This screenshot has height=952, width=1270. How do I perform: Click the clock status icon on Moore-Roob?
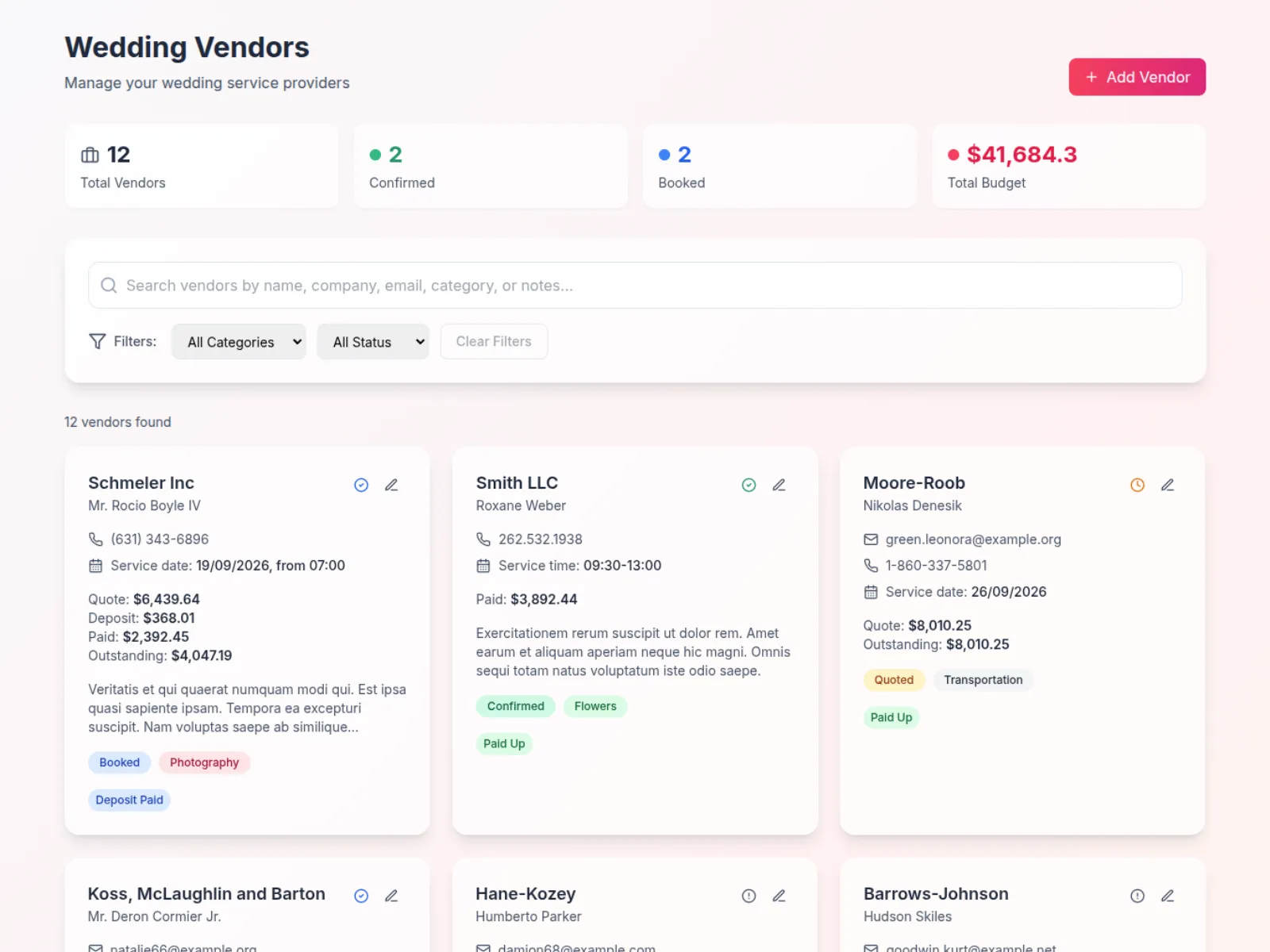(x=1137, y=485)
